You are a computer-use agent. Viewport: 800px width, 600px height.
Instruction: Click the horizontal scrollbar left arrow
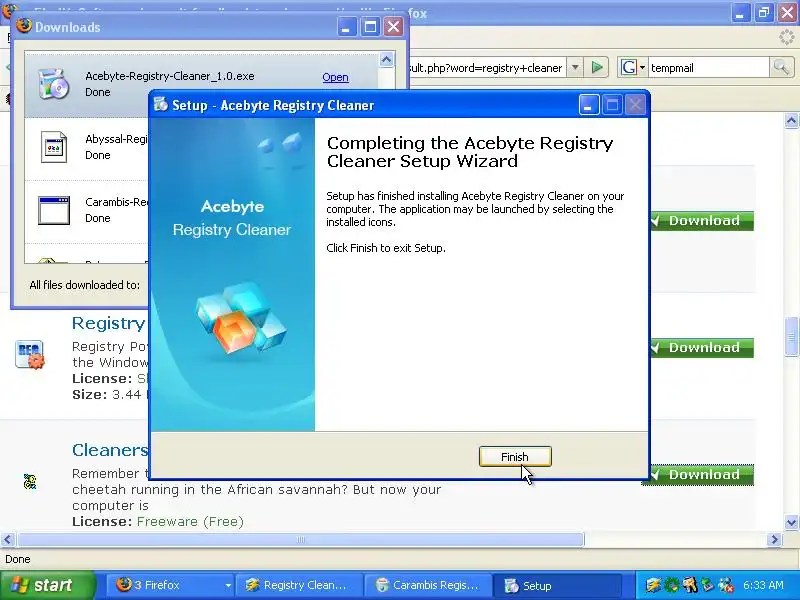8,539
